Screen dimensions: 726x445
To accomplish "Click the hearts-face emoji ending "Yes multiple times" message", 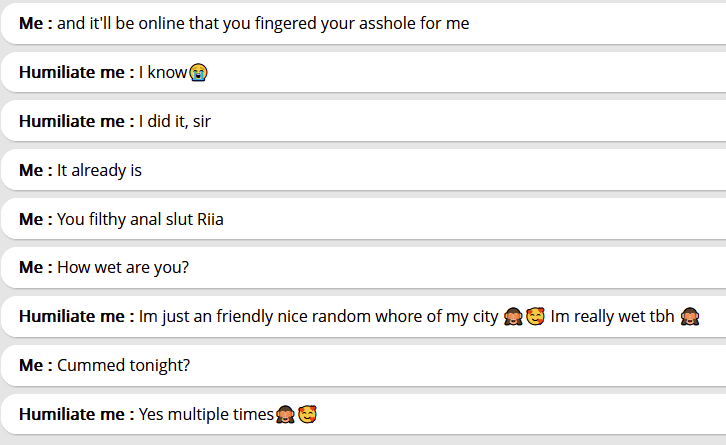I will point(306,414).
